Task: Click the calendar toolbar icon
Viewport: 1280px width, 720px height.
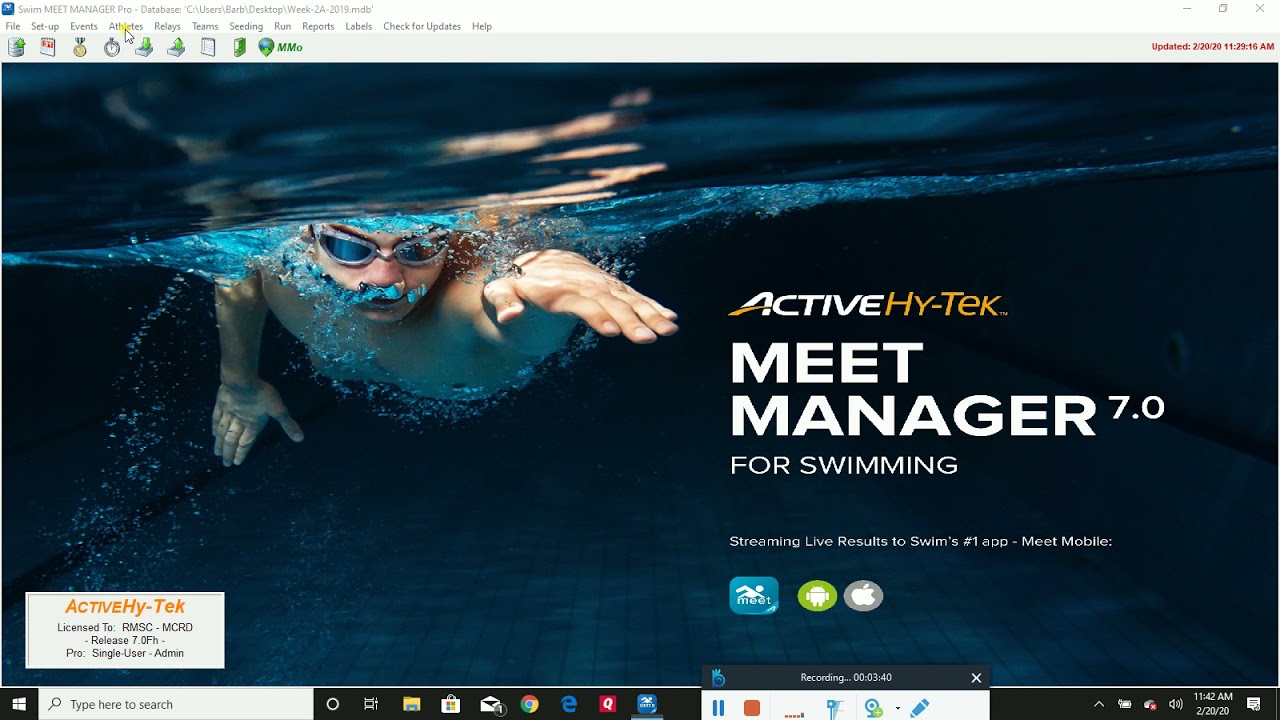Action: 48,47
